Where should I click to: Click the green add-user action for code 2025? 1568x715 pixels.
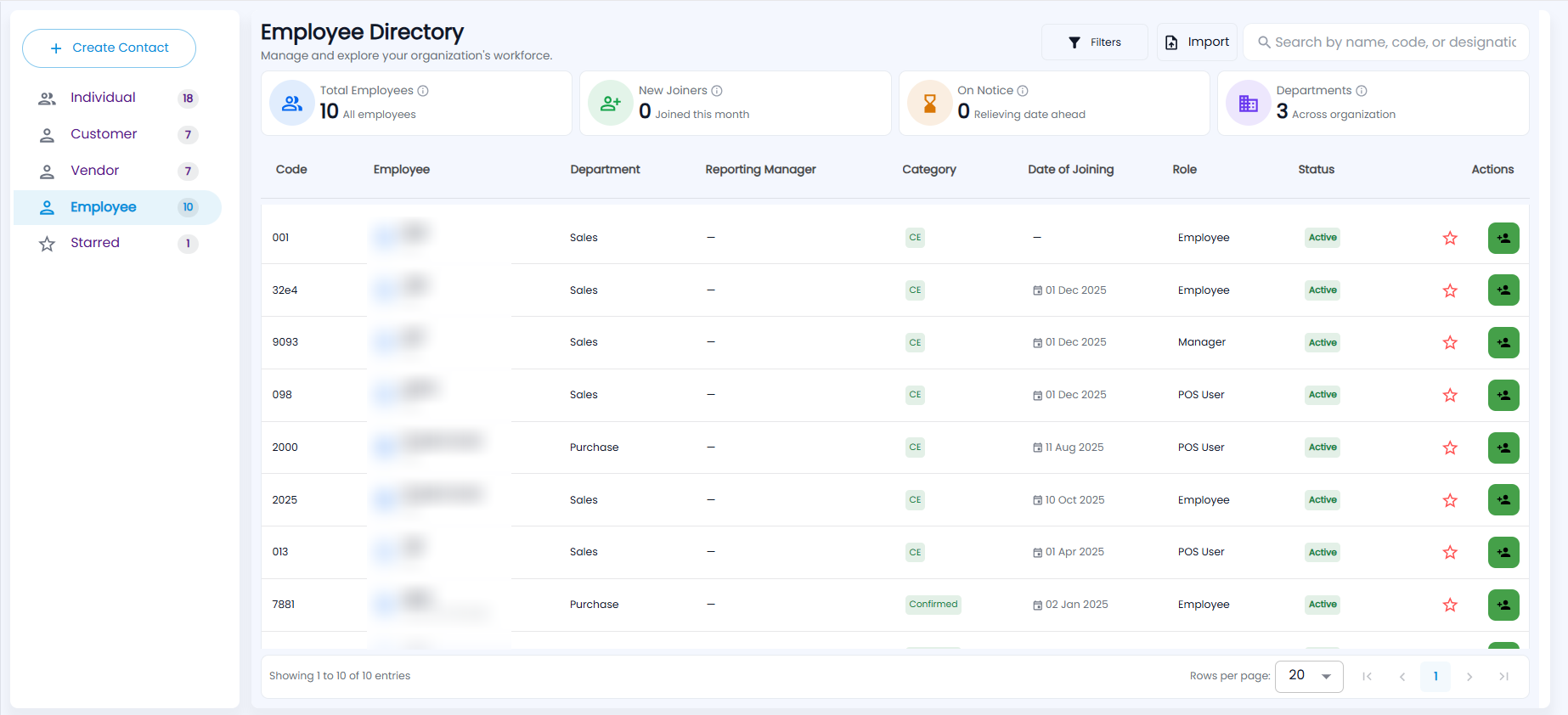click(x=1503, y=500)
